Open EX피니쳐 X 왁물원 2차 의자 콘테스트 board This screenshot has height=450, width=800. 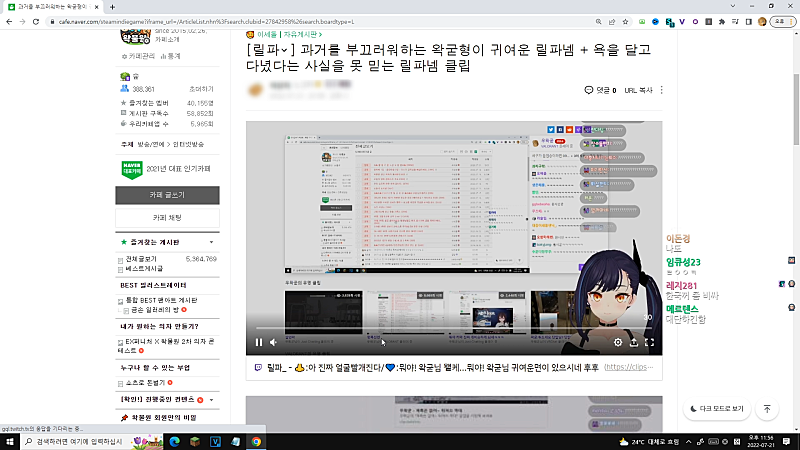click(x=166, y=346)
